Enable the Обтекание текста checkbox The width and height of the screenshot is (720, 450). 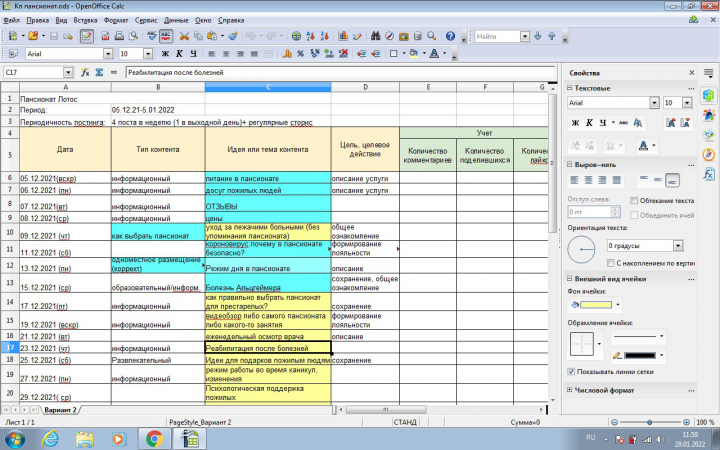634,201
